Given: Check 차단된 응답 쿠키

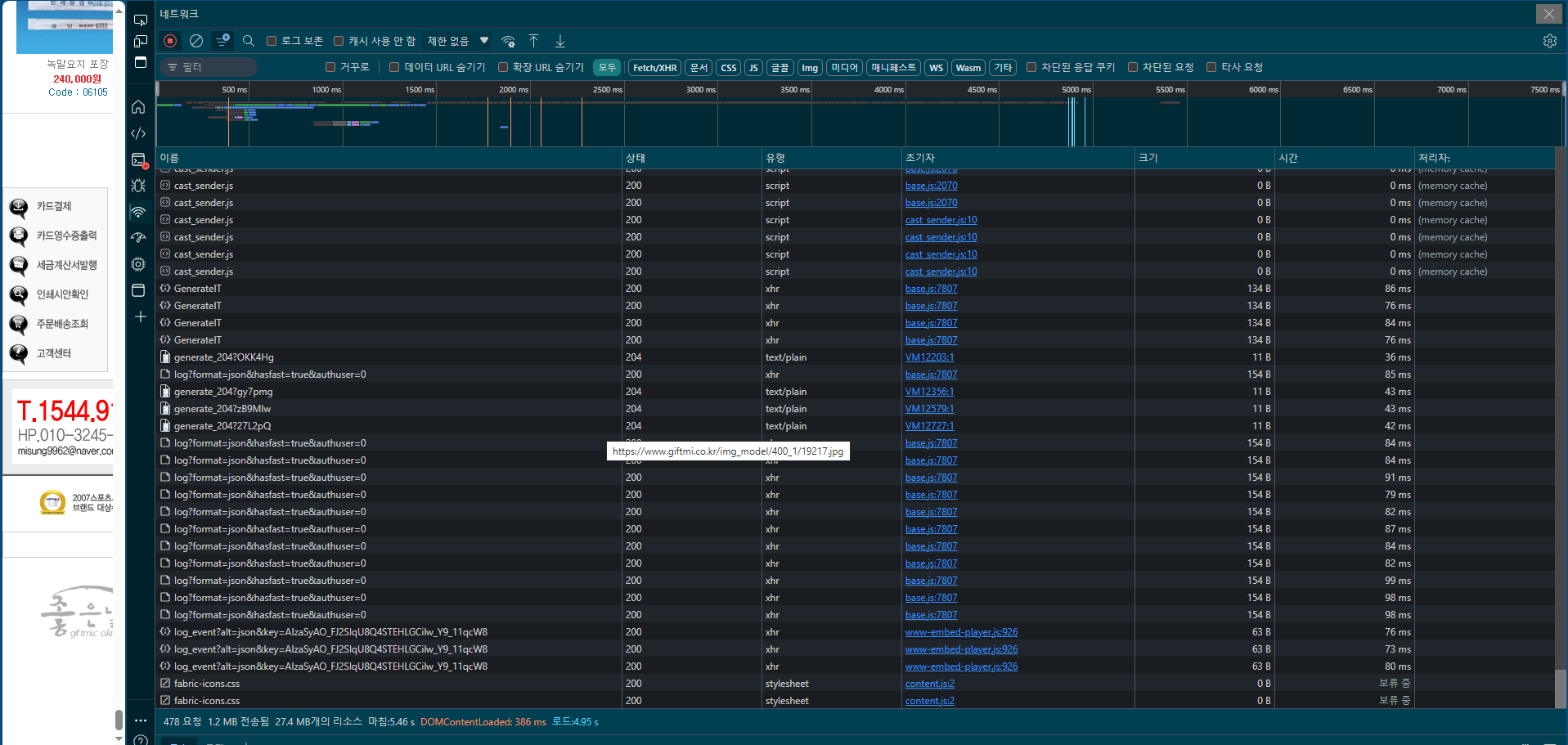Looking at the screenshot, I should coord(1031,67).
